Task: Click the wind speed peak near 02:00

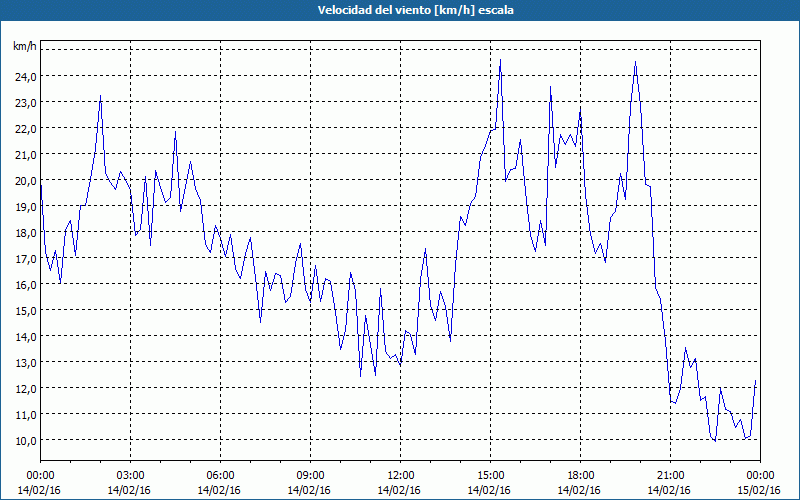Action: (x=101, y=95)
